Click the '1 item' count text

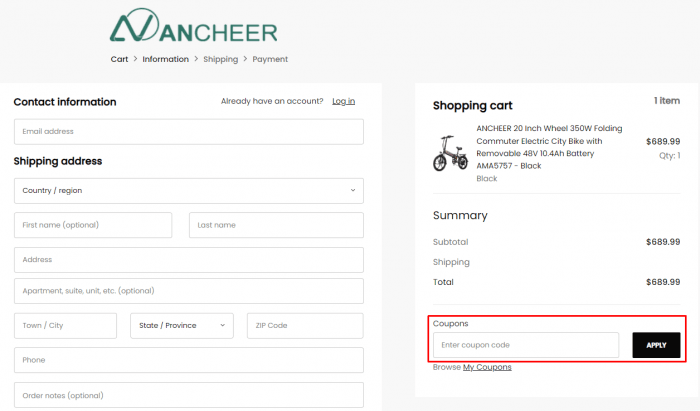point(667,101)
